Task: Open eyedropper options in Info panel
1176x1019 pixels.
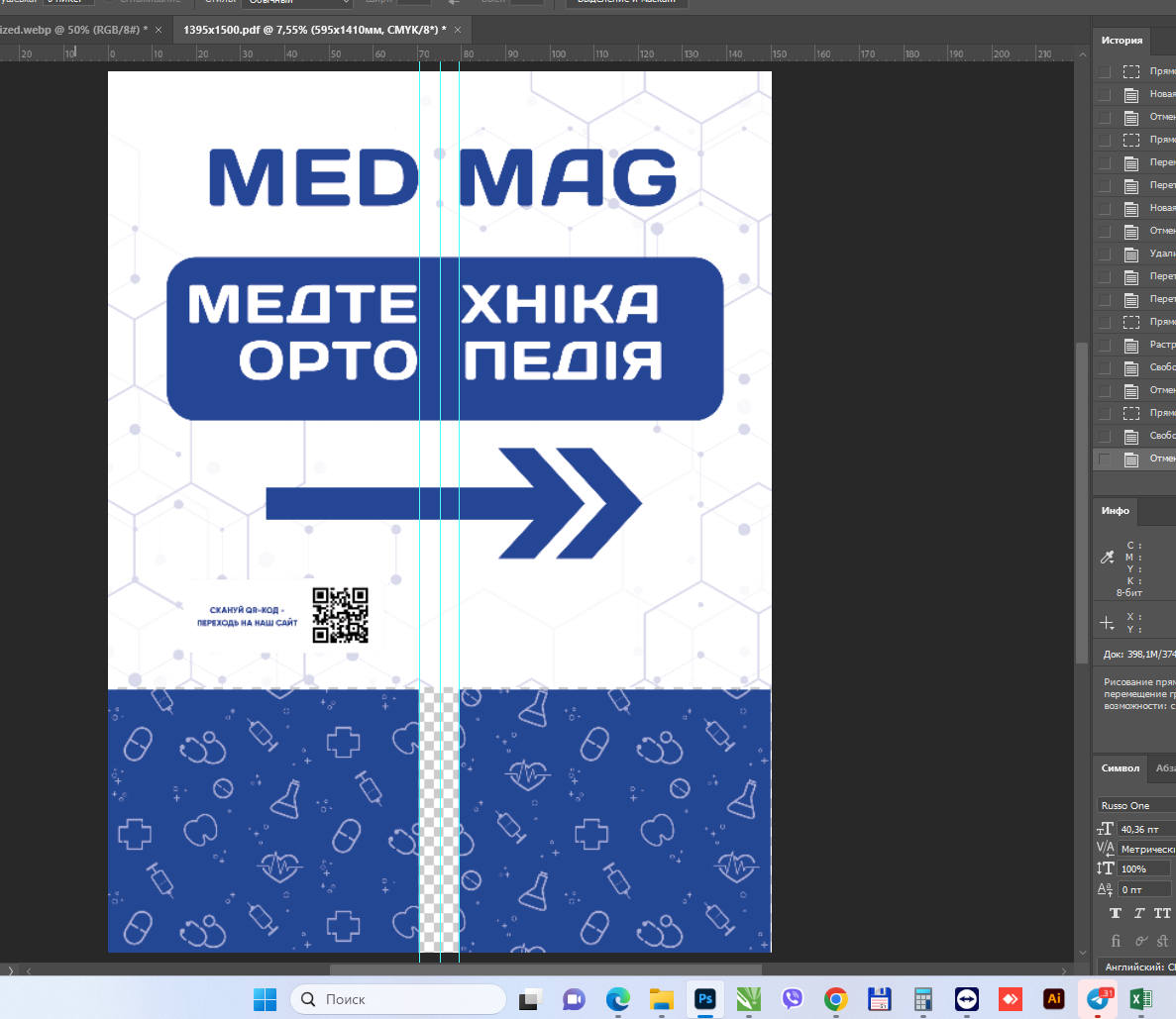Action: pyautogui.click(x=1107, y=558)
